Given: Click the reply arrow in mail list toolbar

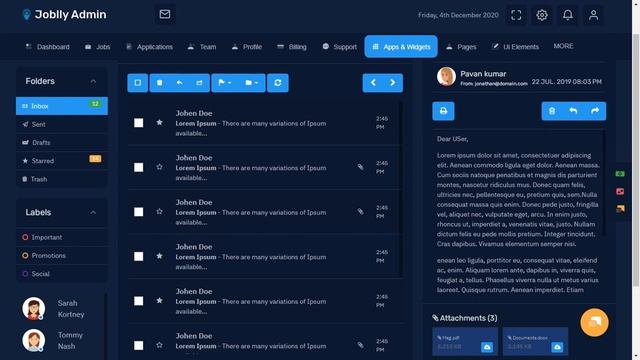Looking at the screenshot, I should (180, 83).
